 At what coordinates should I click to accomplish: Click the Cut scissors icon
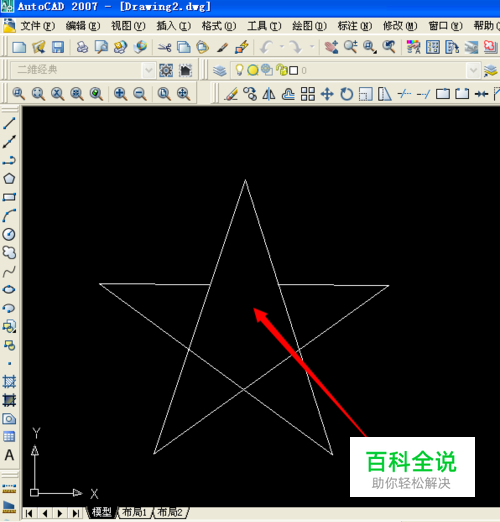click(164, 47)
